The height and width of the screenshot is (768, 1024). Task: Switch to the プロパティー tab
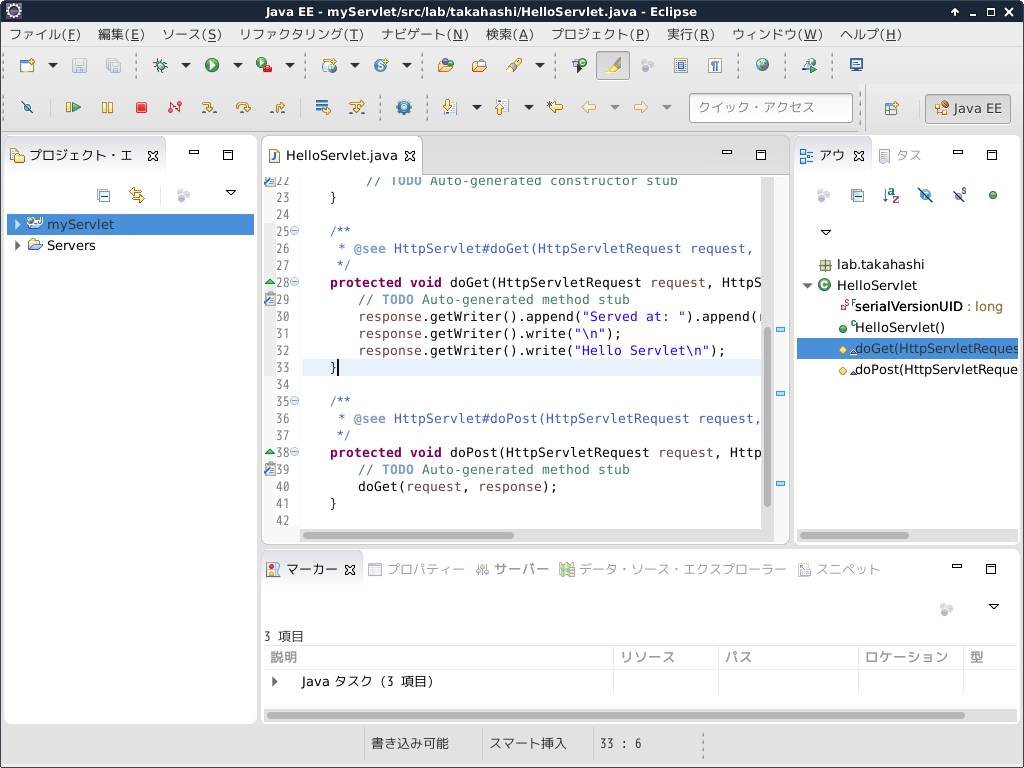tap(416, 569)
